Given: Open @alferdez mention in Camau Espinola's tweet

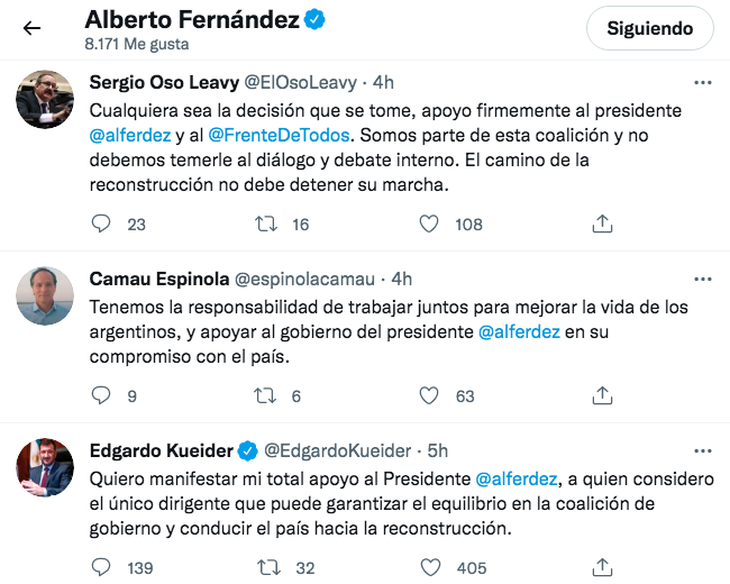Looking at the screenshot, I should pos(518,333).
